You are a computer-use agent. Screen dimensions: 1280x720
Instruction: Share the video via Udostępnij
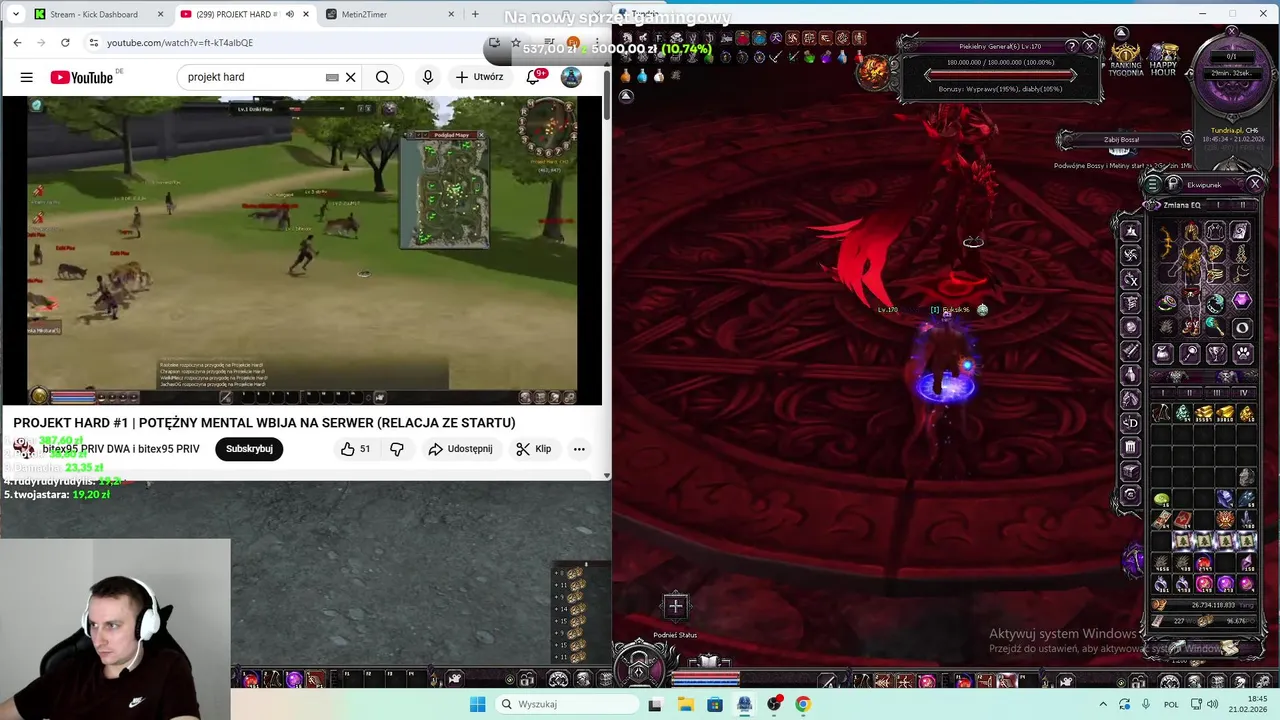tap(460, 449)
